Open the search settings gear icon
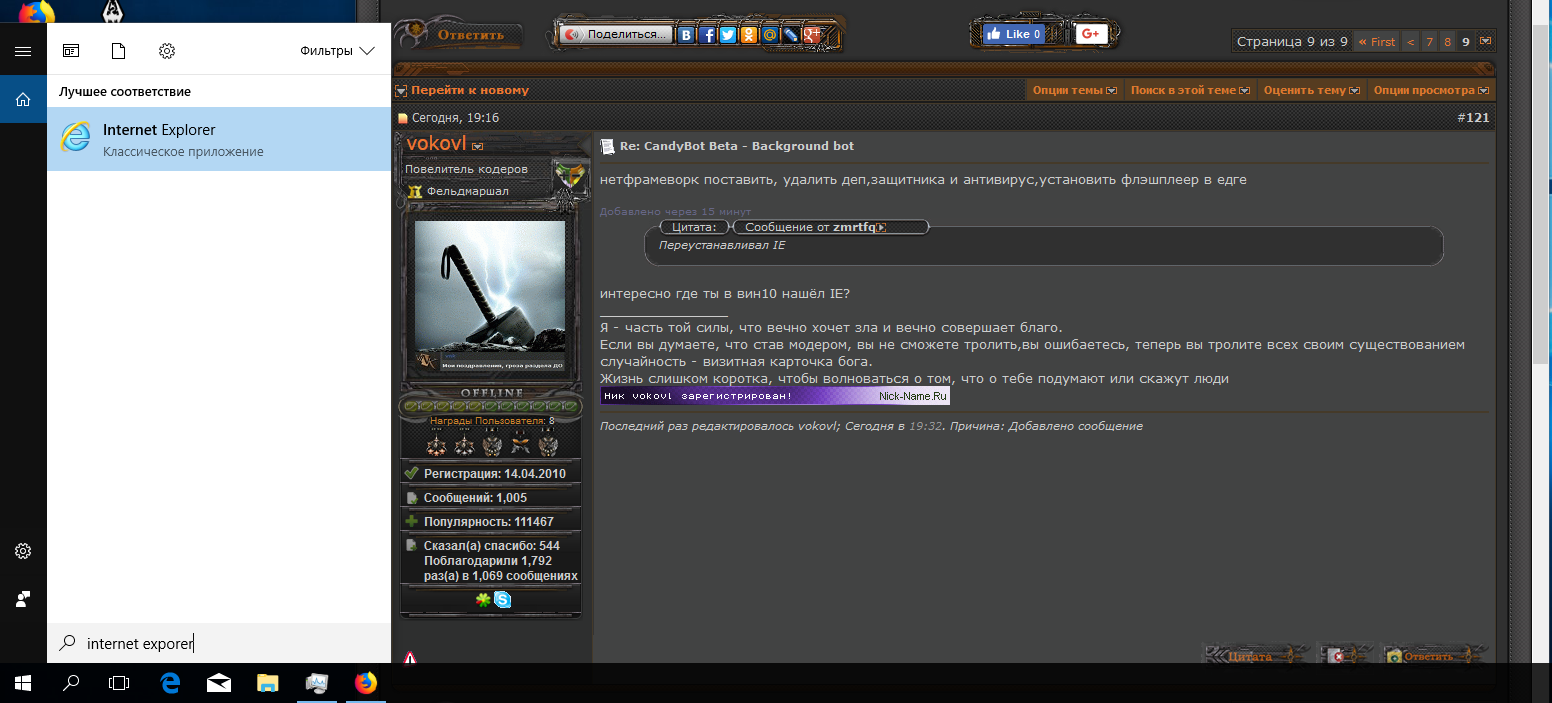The width and height of the screenshot is (1552, 703). (x=167, y=51)
